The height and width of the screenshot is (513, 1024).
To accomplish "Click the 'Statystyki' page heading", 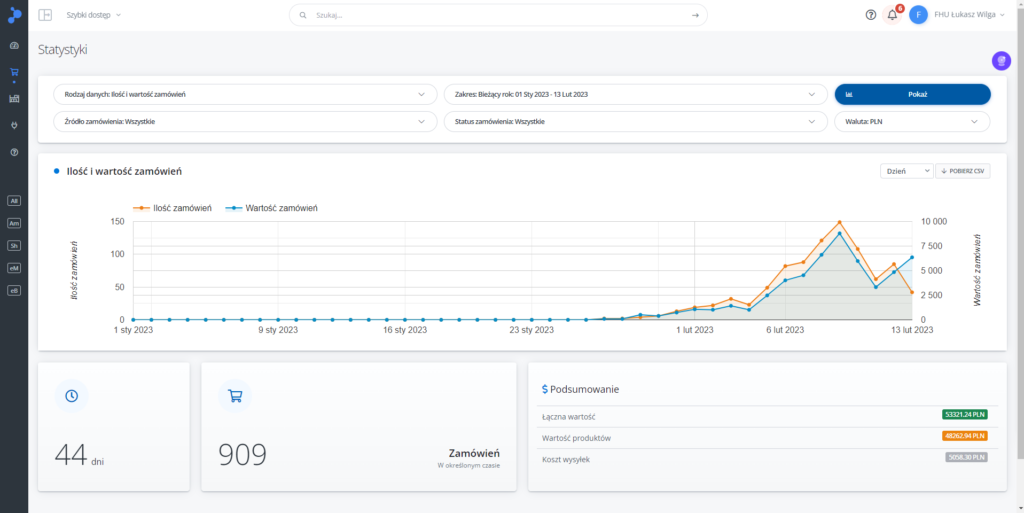I will pyautogui.click(x=63, y=50).
